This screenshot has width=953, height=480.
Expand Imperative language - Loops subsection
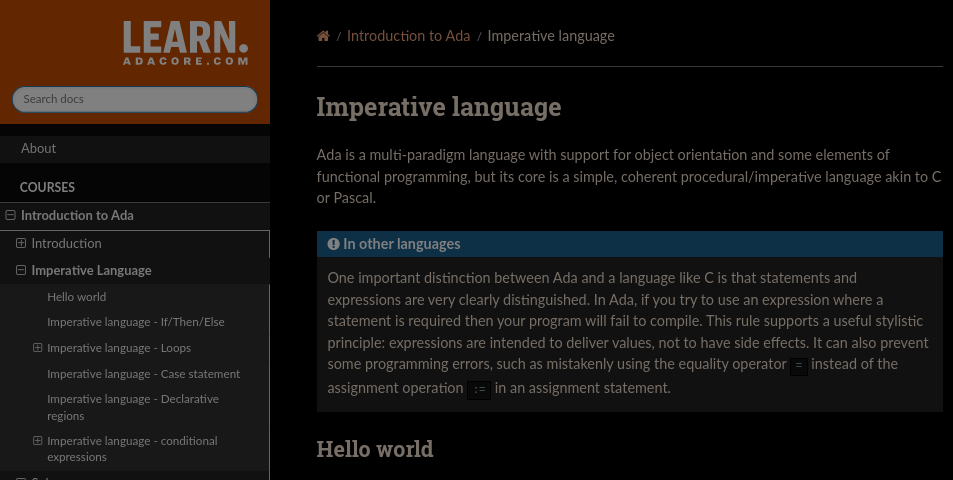click(x=38, y=348)
